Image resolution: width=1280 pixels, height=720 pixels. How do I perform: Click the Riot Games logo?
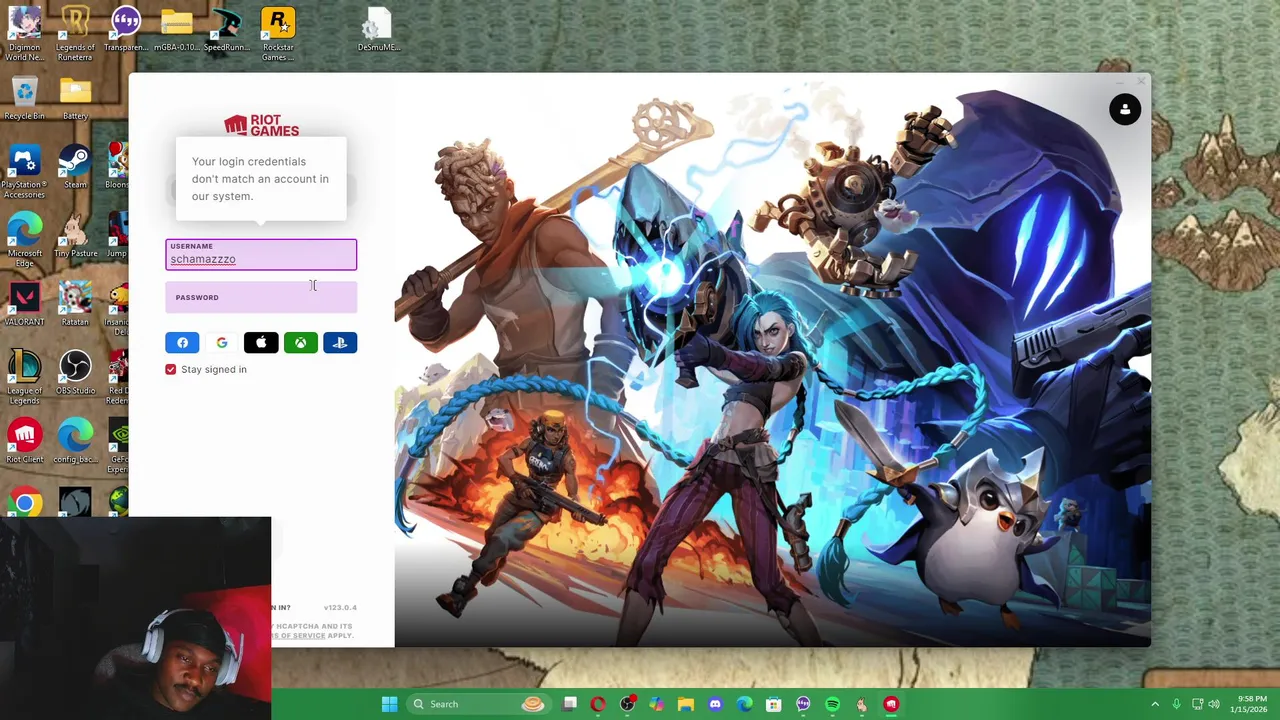click(261, 126)
